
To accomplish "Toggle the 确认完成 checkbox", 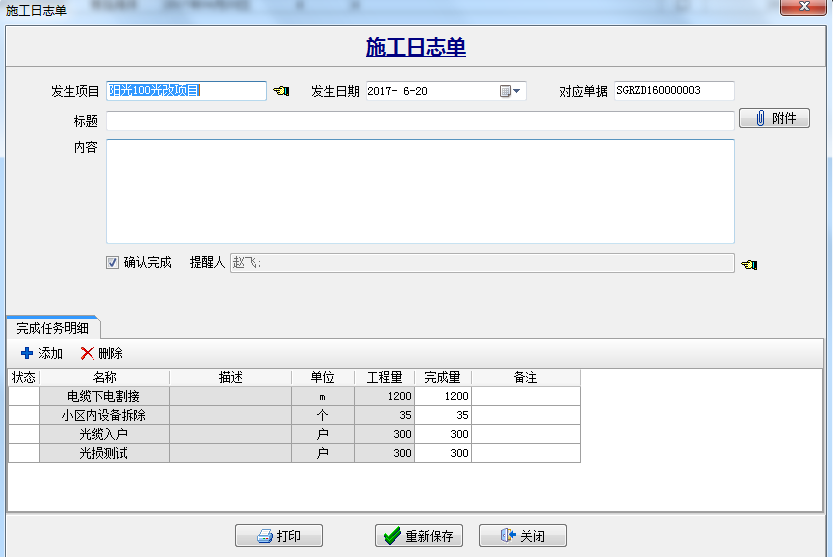I will [x=113, y=263].
